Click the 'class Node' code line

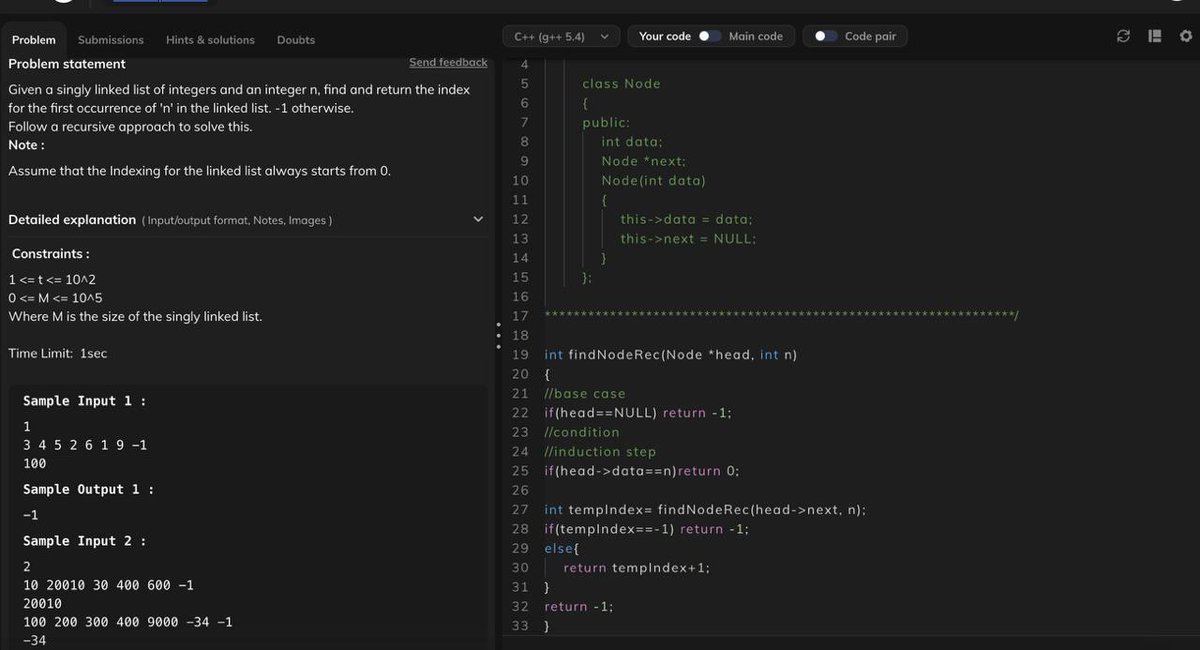click(621, 84)
